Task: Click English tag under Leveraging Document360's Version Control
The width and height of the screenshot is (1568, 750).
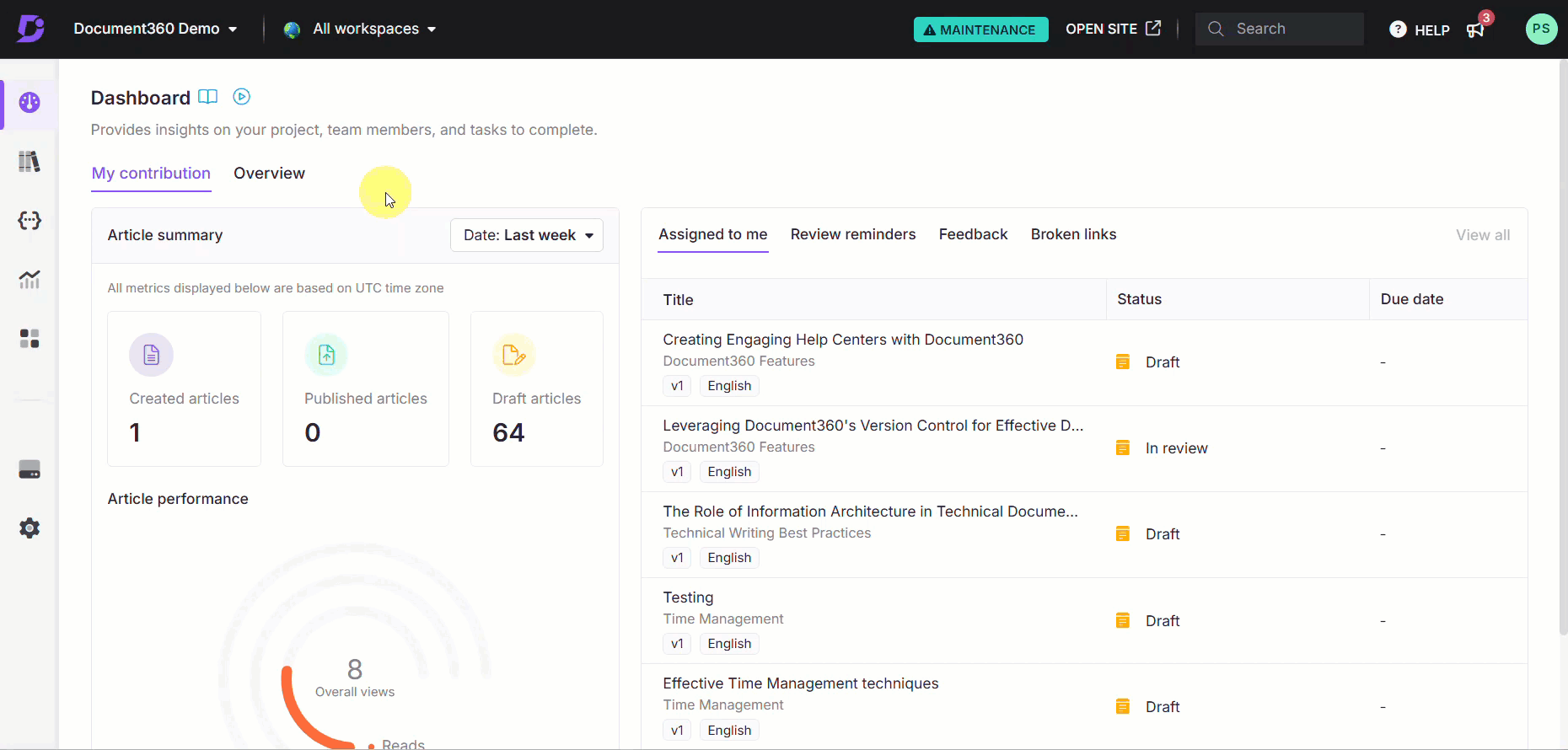Action: pos(729,472)
